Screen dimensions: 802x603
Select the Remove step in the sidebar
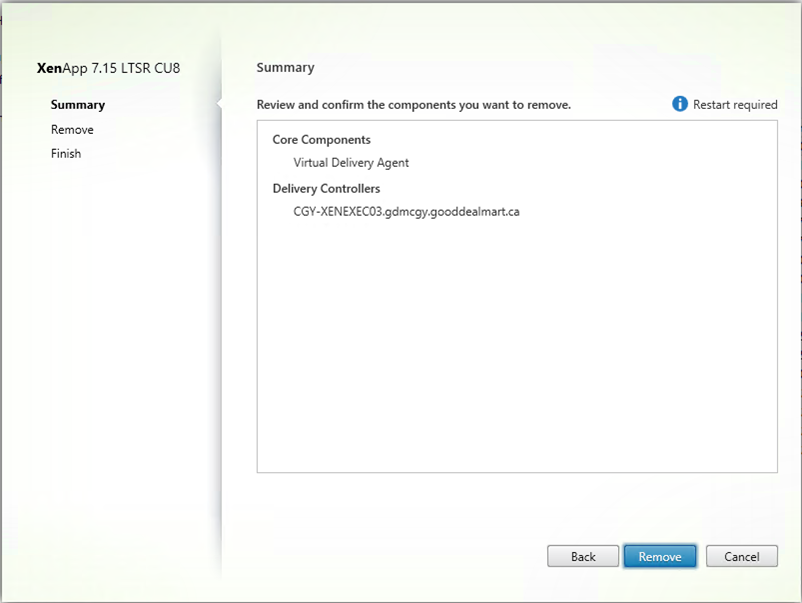(x=72, y=129)
